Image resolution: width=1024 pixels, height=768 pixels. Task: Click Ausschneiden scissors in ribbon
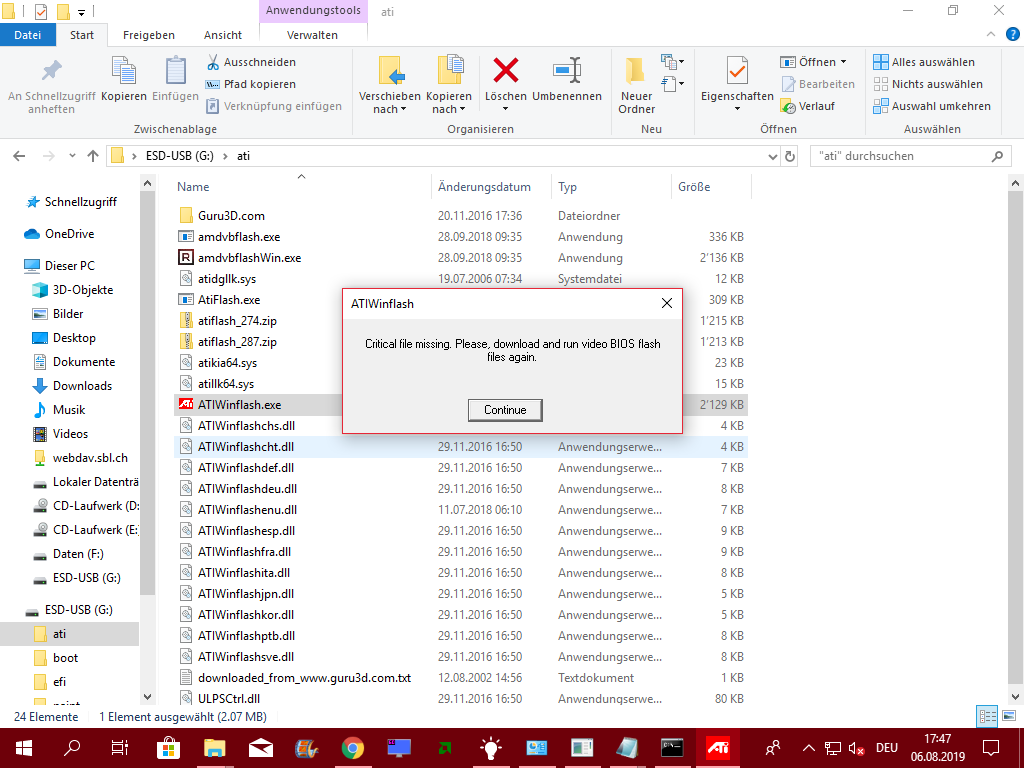(250, 62)
